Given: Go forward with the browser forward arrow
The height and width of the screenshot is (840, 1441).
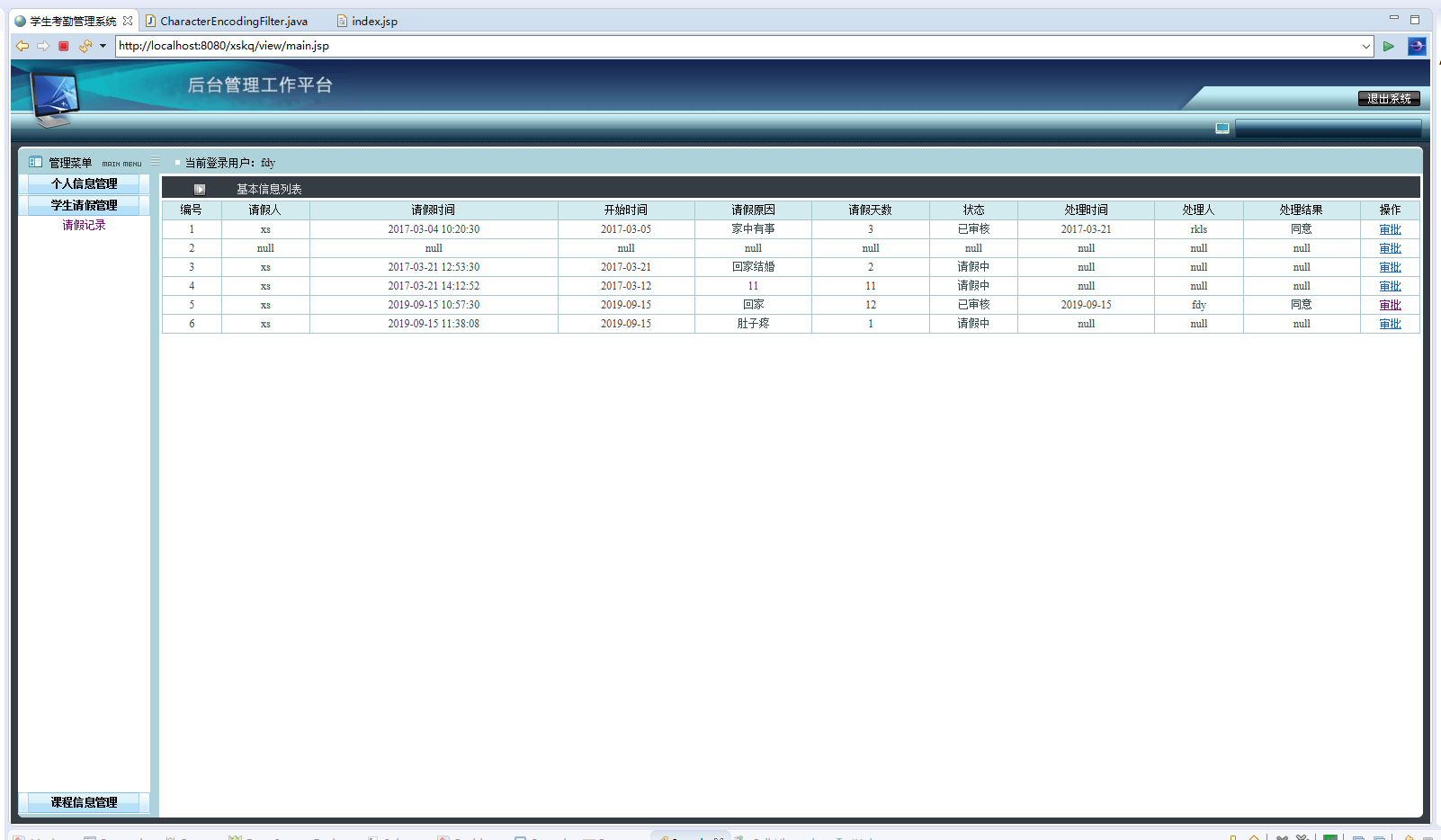Looking at the screenshot, I should 42,46.
